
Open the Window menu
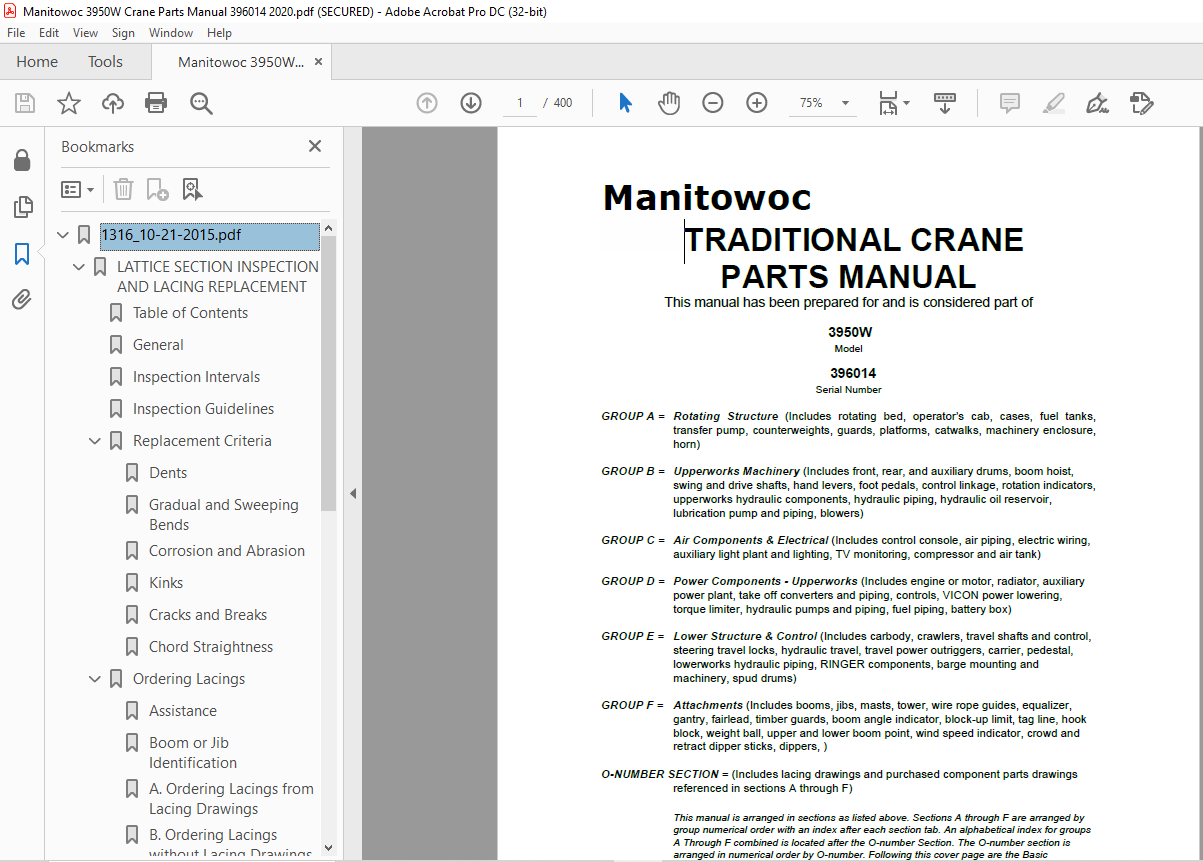171,33
